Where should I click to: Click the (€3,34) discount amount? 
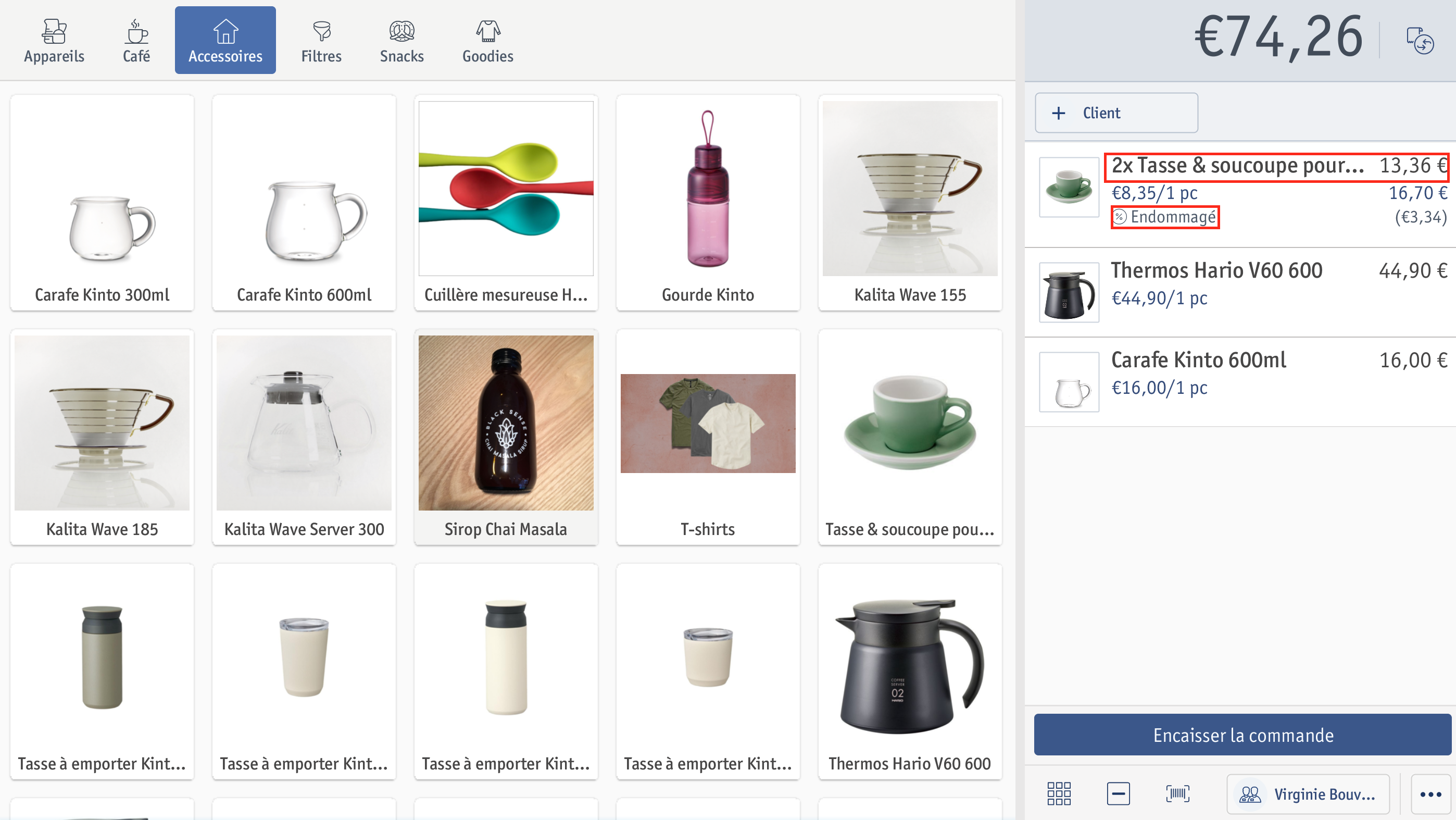[x=1421, y=217]
